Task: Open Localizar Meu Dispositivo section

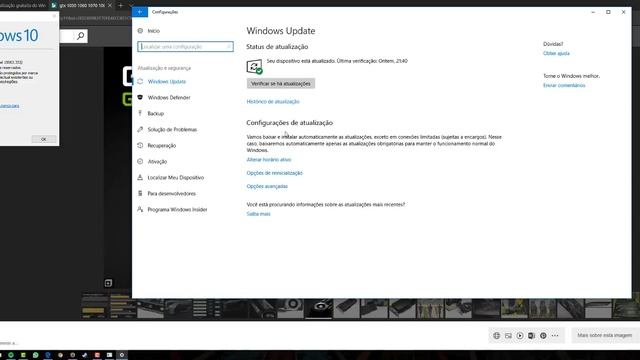Action: click(176, 178)
